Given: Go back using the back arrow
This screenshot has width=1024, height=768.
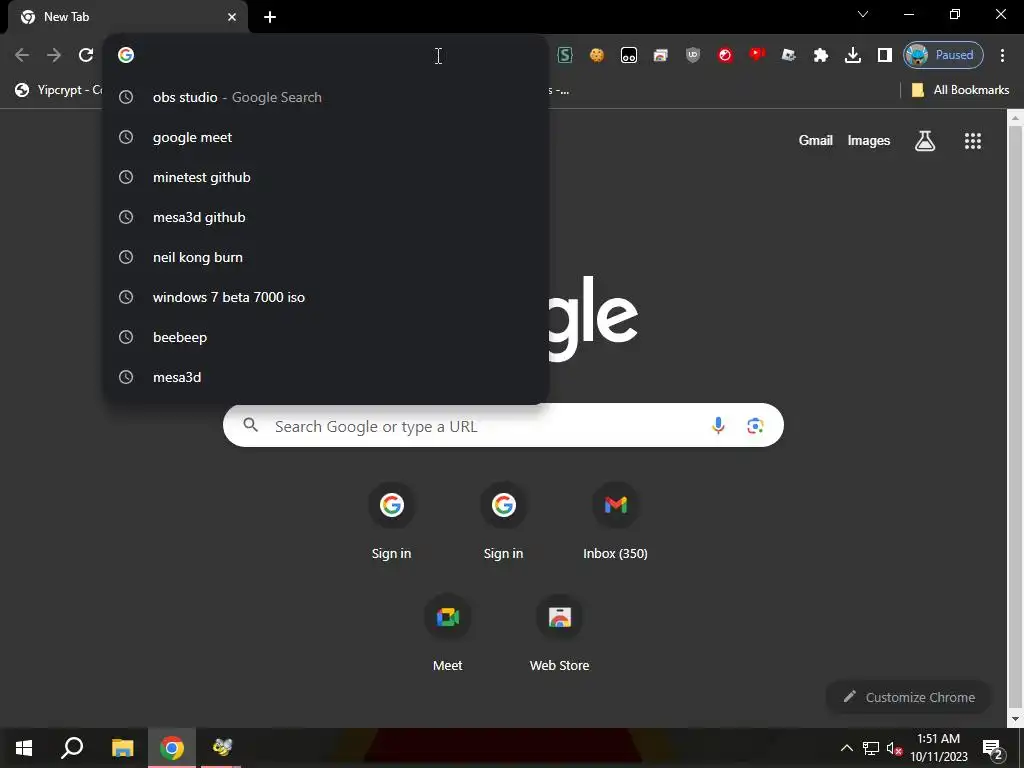Looking at the screenshot, I should click(22, 55).
